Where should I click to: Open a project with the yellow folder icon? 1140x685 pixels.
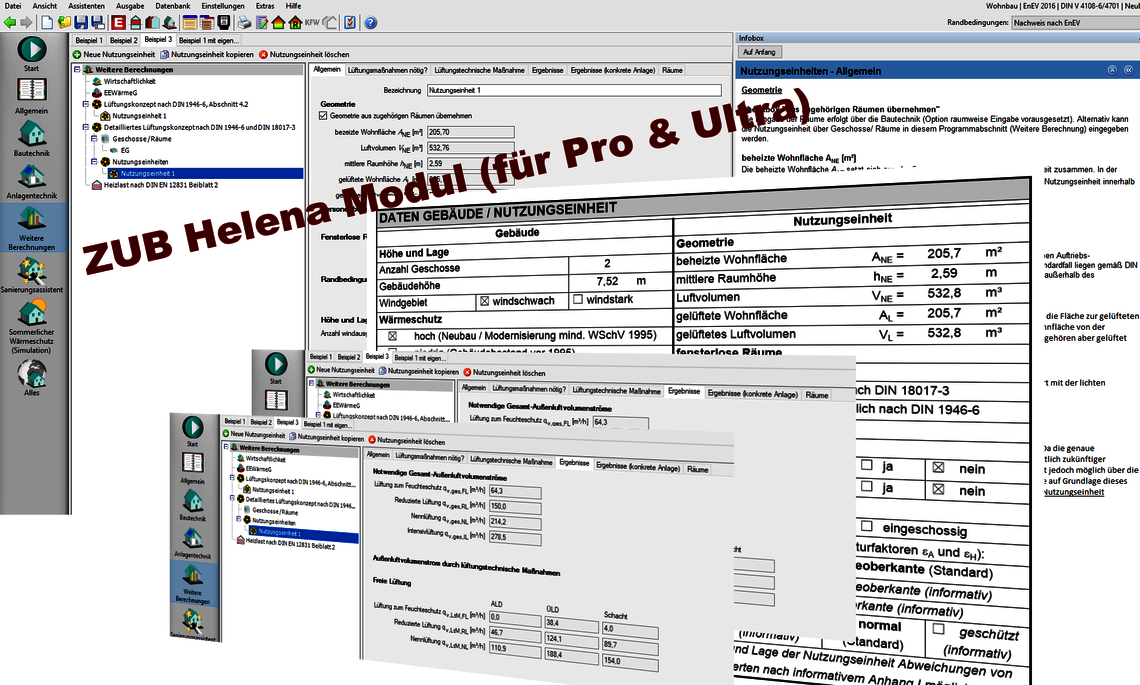[x=64, y=23]
